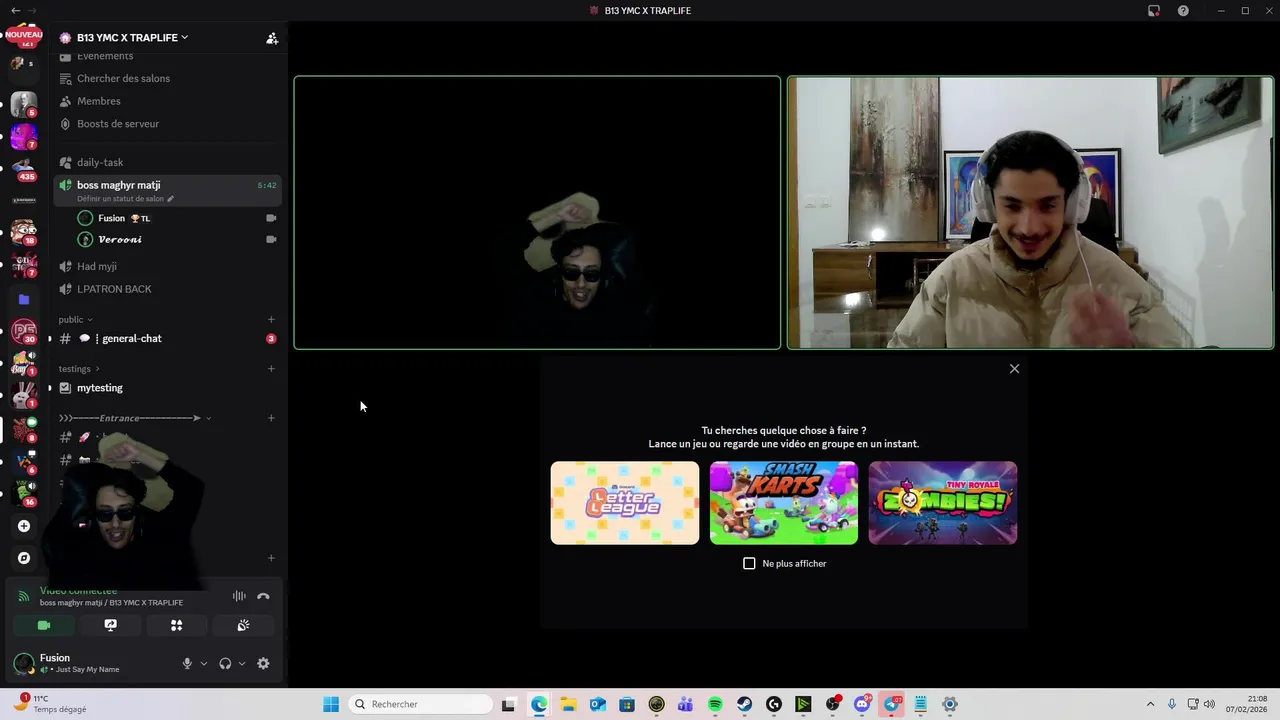Collapse the Entrance category
Screen dimensions: 1280x720
click(x=135, y=418)
